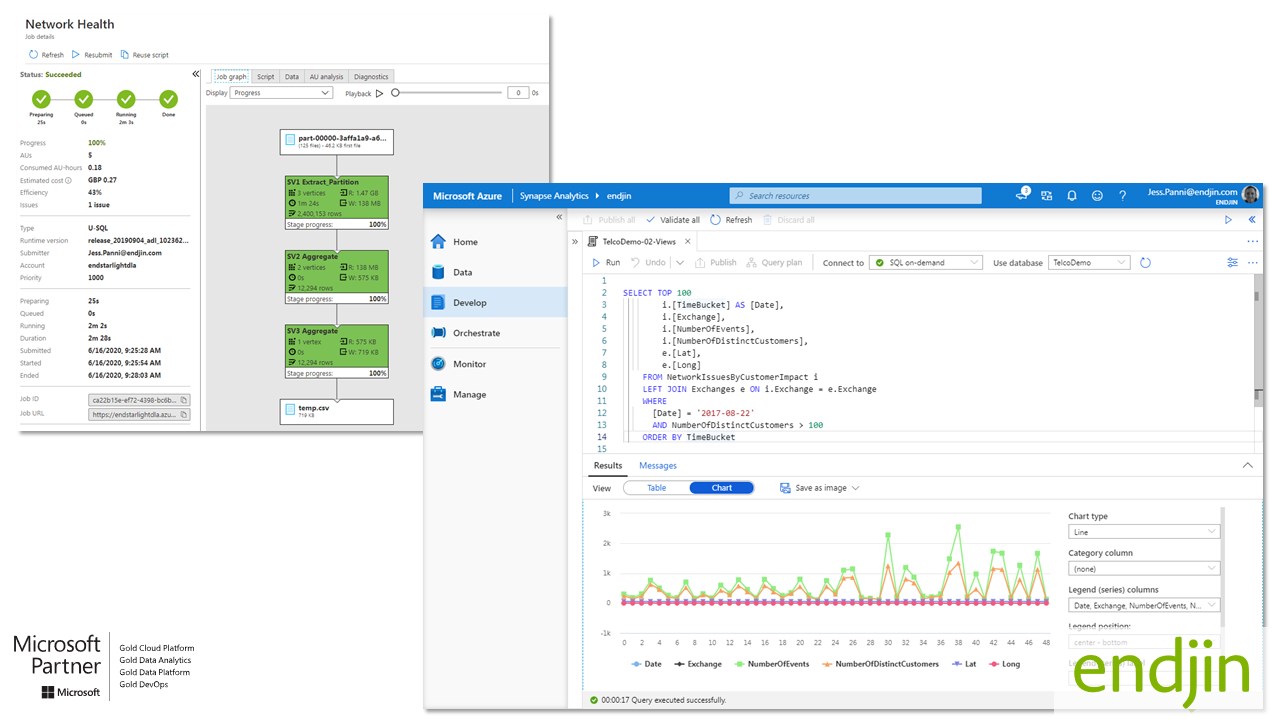Image resolution: width=1280 pixels, height=720 pixels.
Task: Collapse the right panel via the top-right double chevron
Action: point(1252,220)
